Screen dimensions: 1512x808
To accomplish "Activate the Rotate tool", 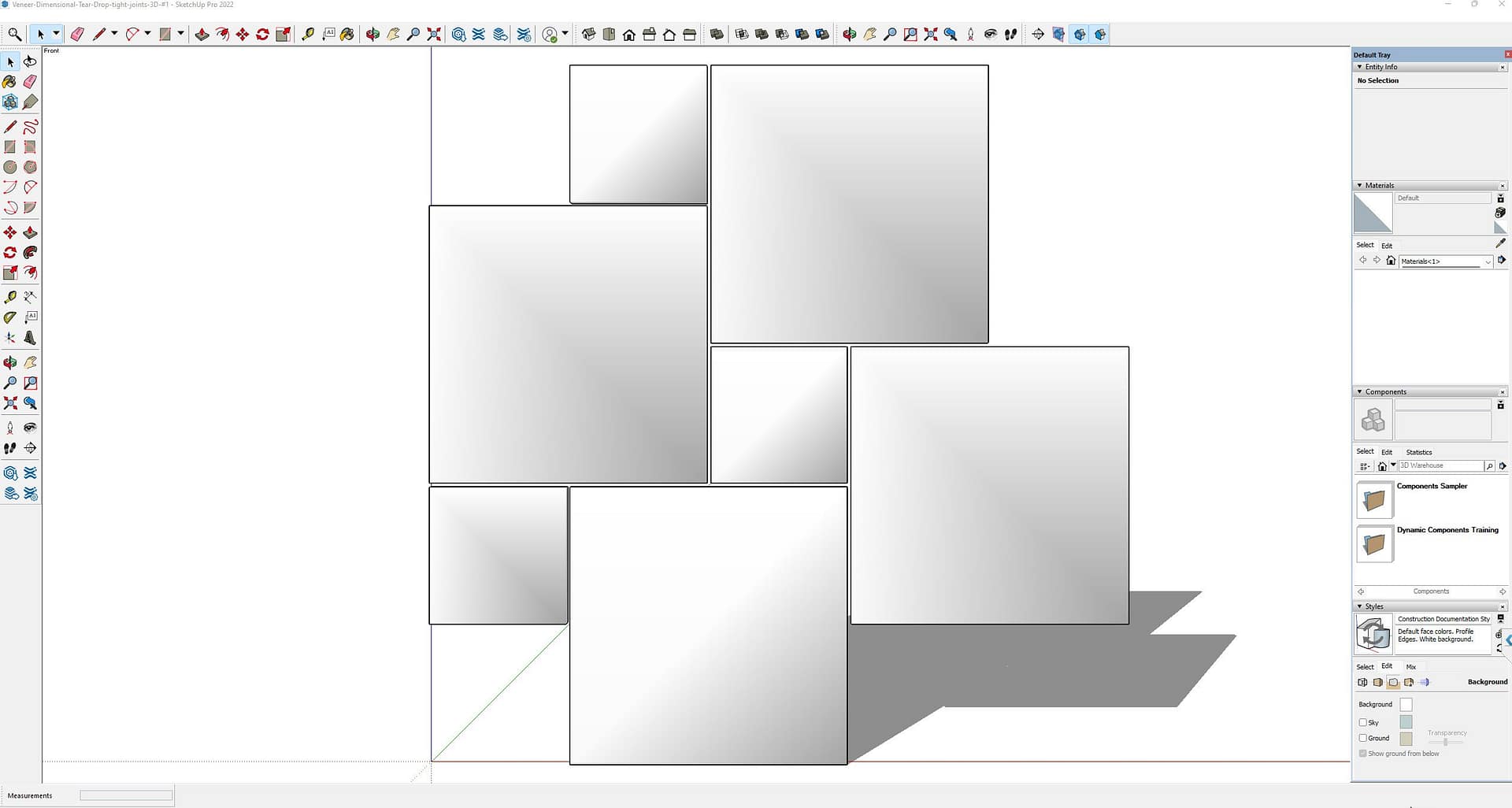I will tap(263, 34).
